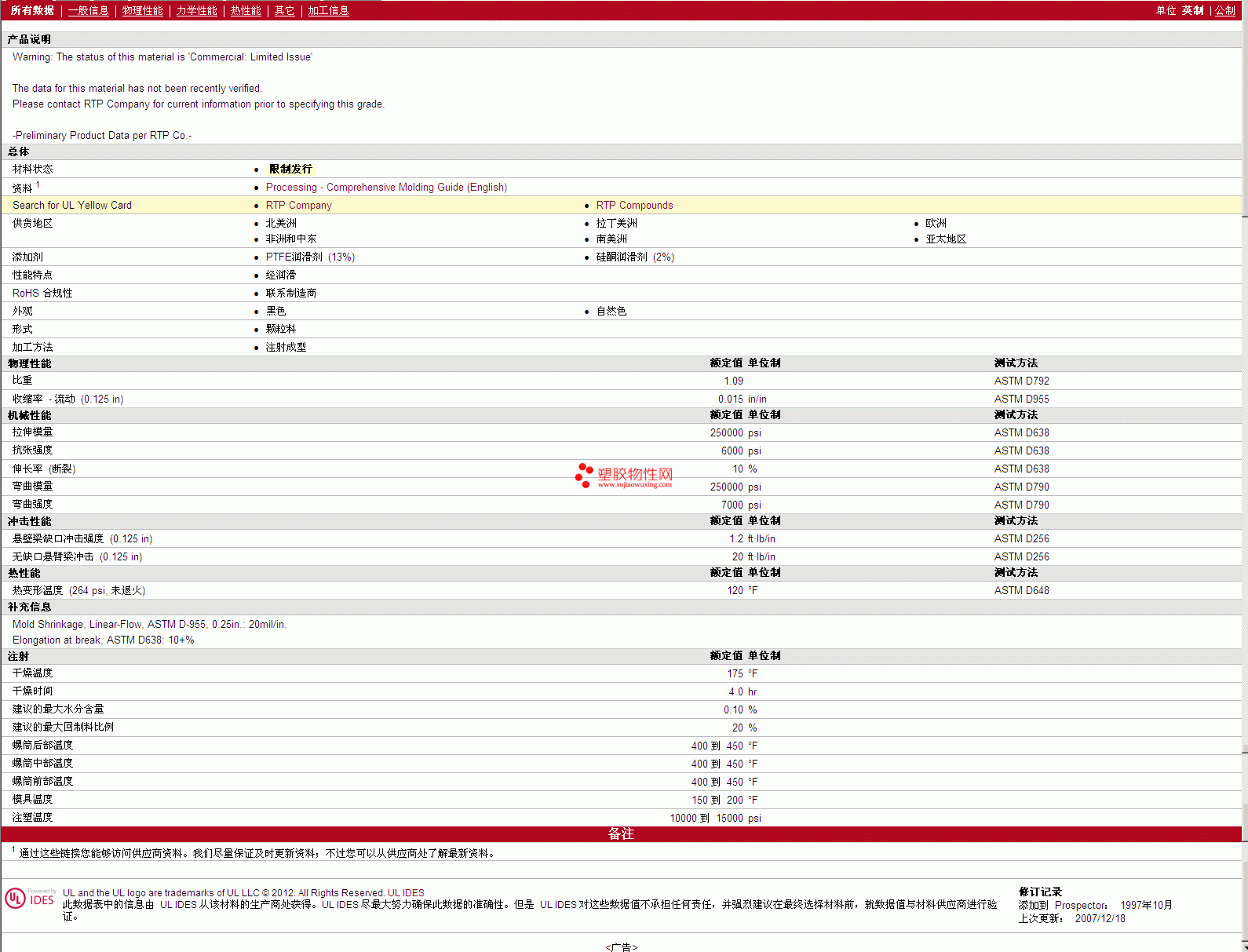Click the RTP Compounds link
This screenshot has height=952, width=1248.
click(635, 205)
